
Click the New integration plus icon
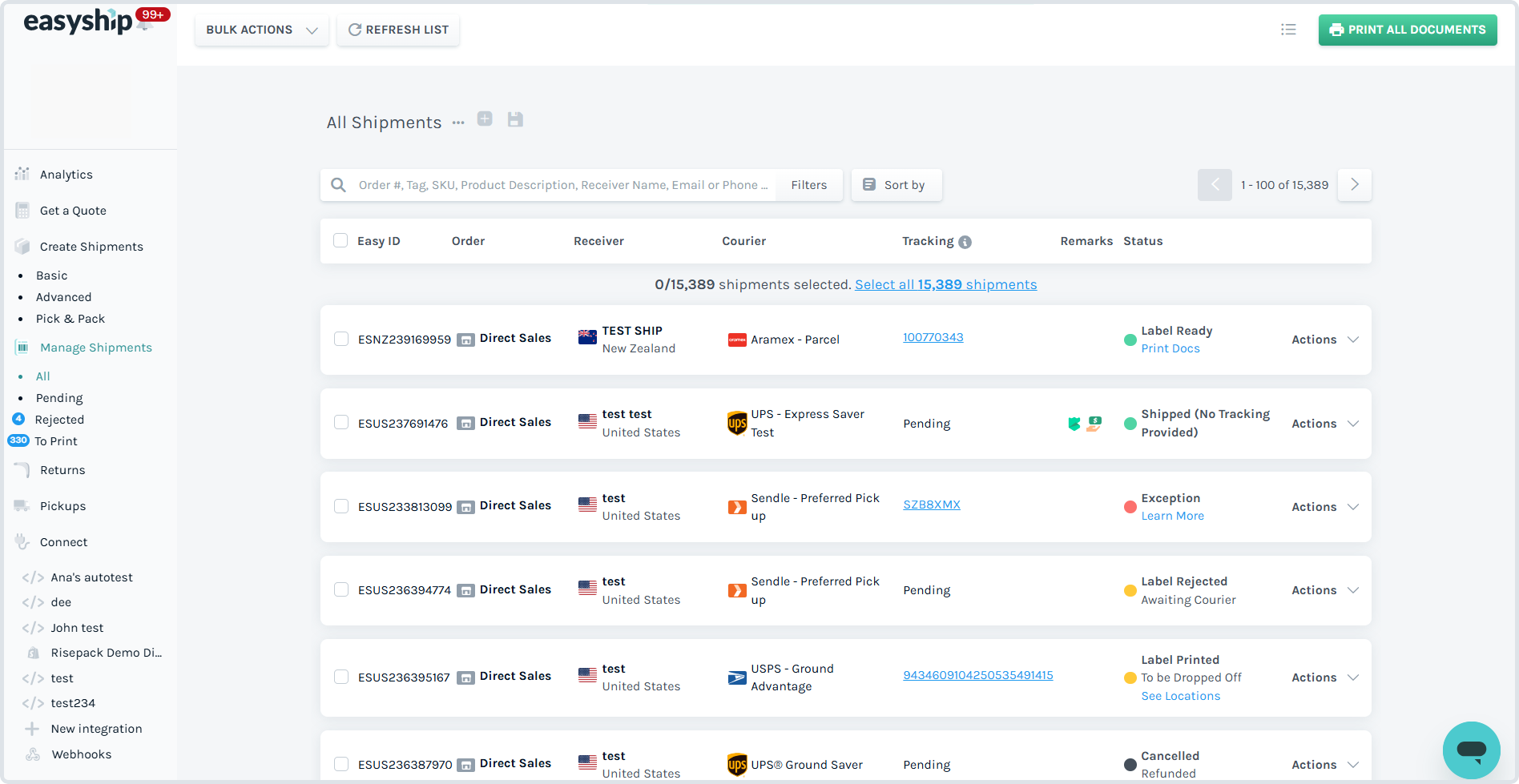pos(32,729)
